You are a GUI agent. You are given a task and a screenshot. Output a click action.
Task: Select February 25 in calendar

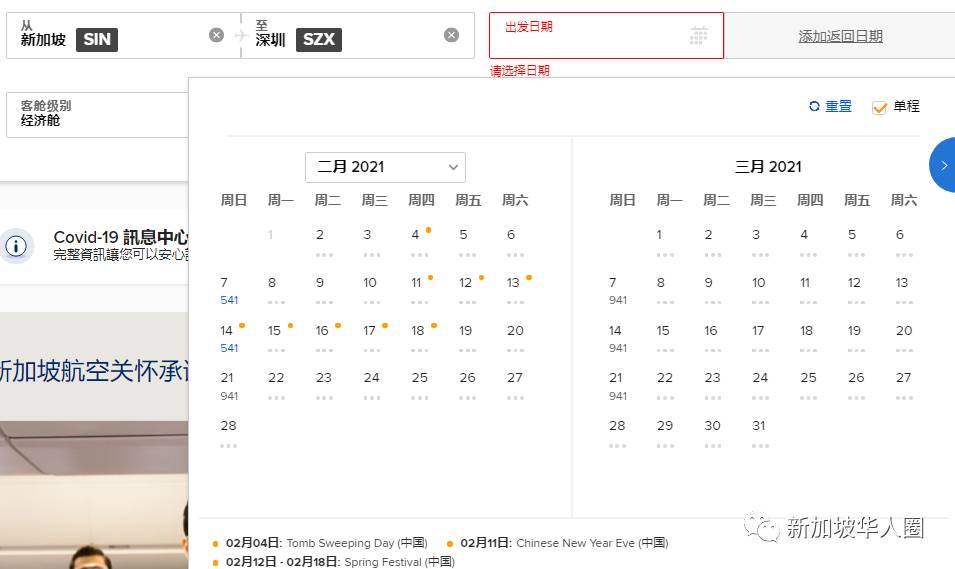coord(420,386)
